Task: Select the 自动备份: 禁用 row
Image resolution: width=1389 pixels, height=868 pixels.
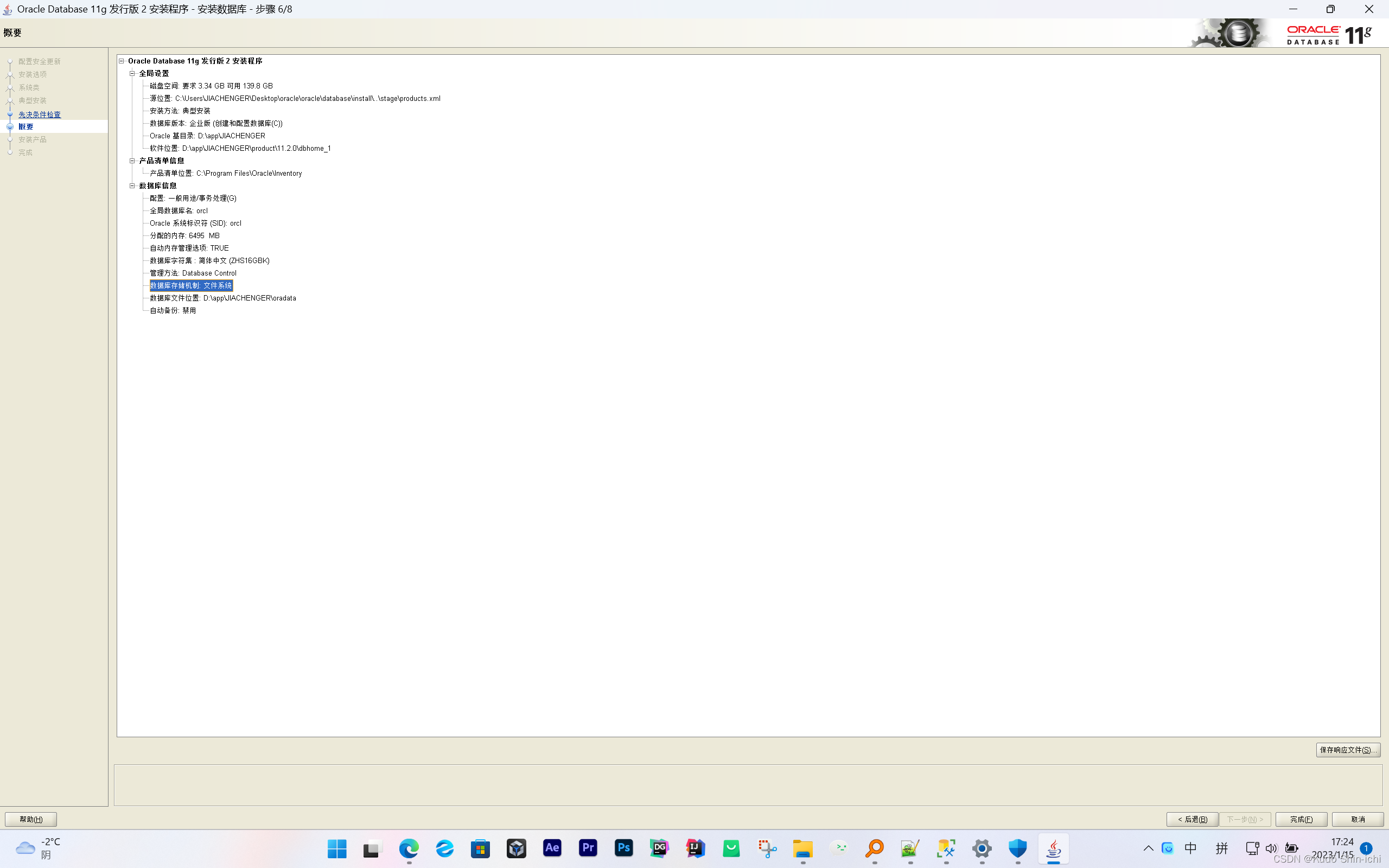Action: (173, 310)
